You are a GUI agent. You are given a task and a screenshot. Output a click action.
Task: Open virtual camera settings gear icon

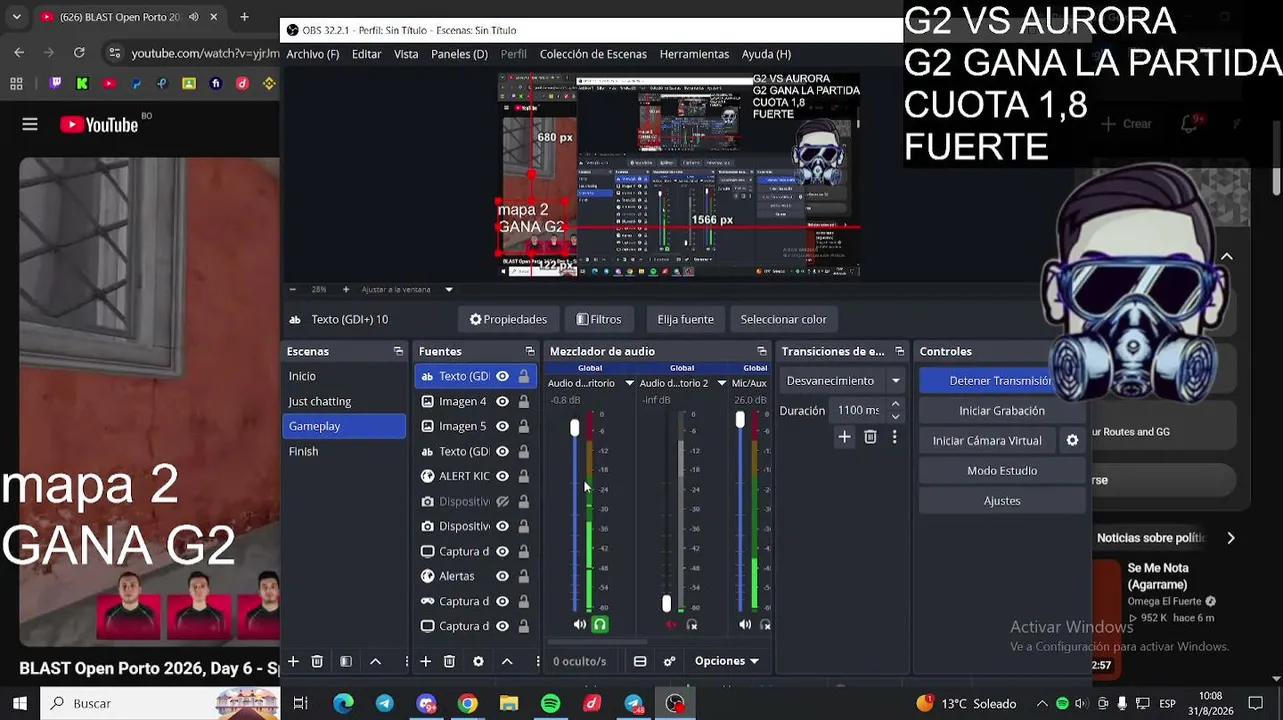click(1072, 440)
